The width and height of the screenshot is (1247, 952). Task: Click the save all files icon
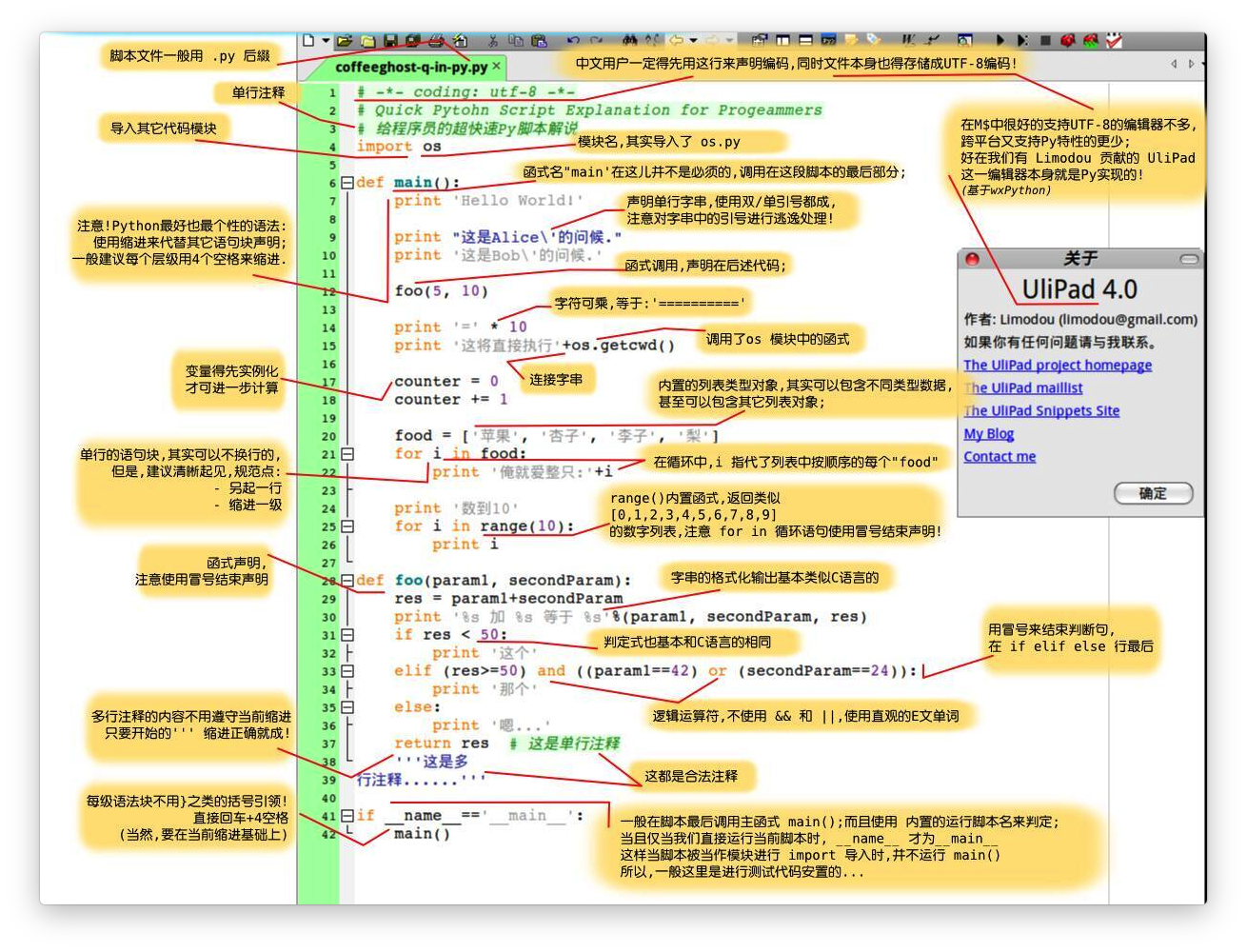pos(412,41)
